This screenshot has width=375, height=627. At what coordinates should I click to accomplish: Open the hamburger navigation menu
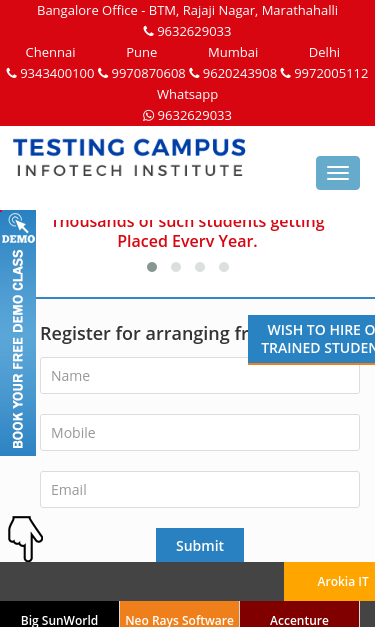point(338,173)
